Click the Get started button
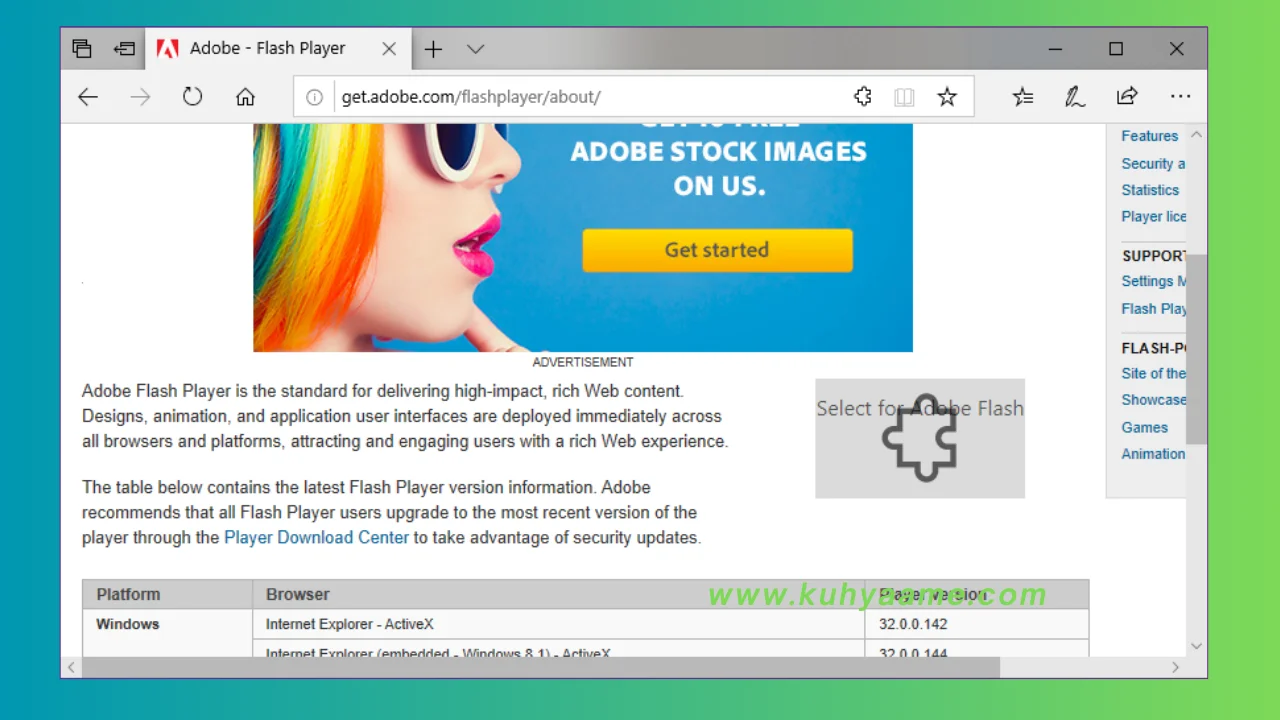The height and width of the screenshot is (720, 1280). pos(718,250)
